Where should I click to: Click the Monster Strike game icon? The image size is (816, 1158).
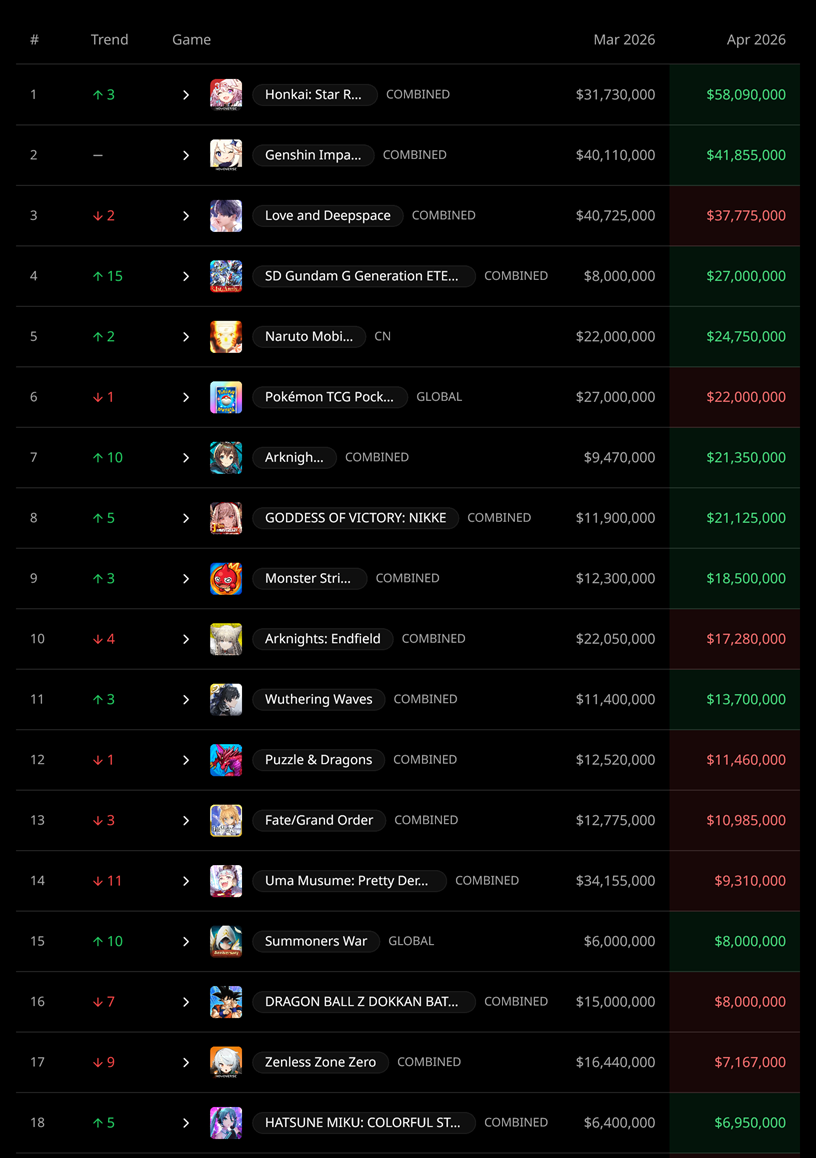click(x=226, y=578)
